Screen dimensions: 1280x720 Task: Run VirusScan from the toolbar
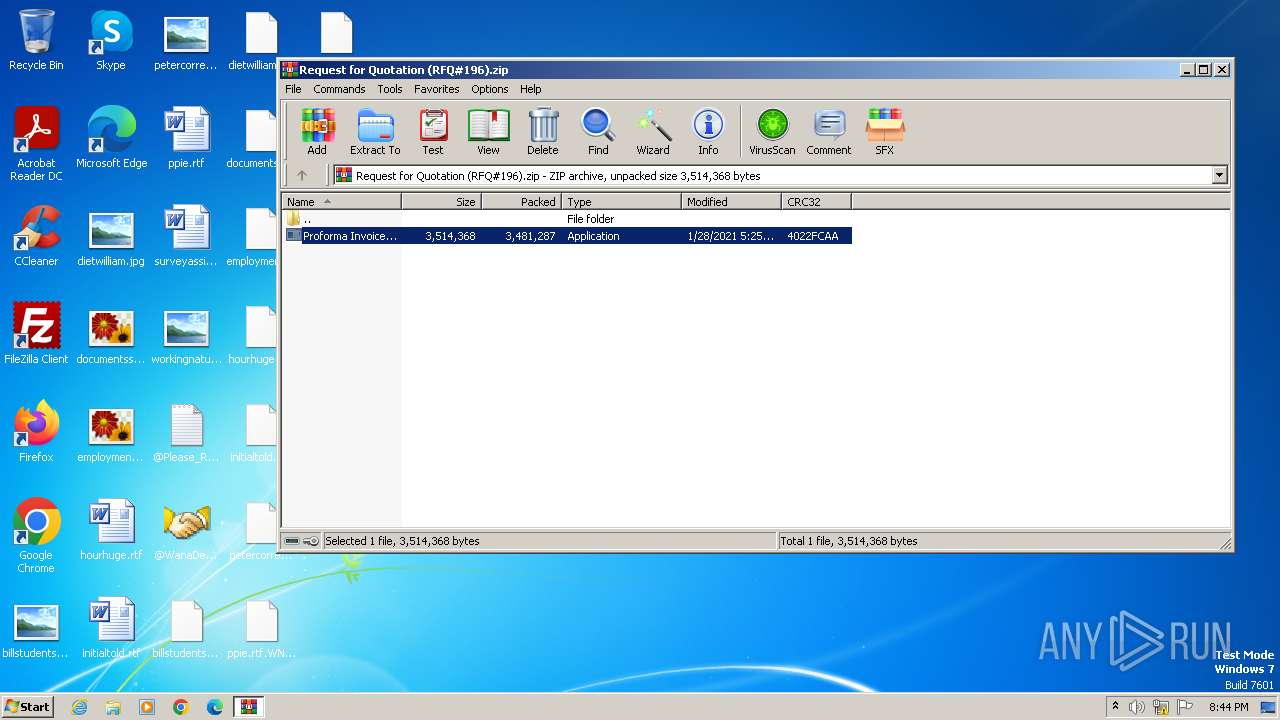772,132
